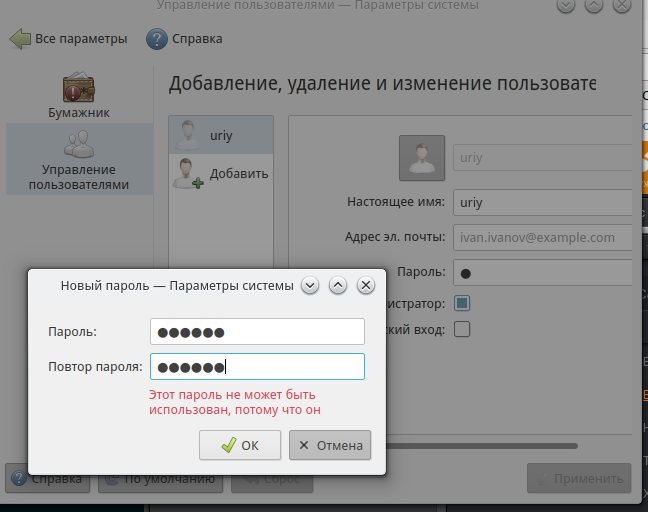648x512 pixels.
Task: Toggle the administrator checkbox
Action: [x=462, y=303]
